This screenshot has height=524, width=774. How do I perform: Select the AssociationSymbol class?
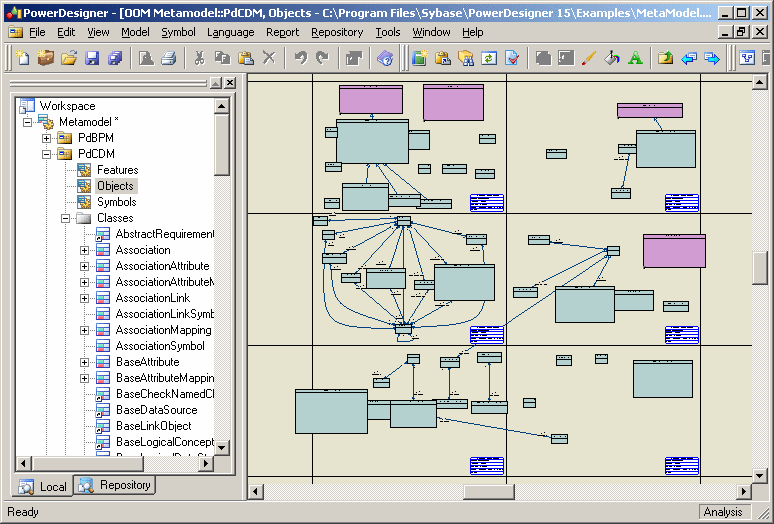tap(160, 346)
